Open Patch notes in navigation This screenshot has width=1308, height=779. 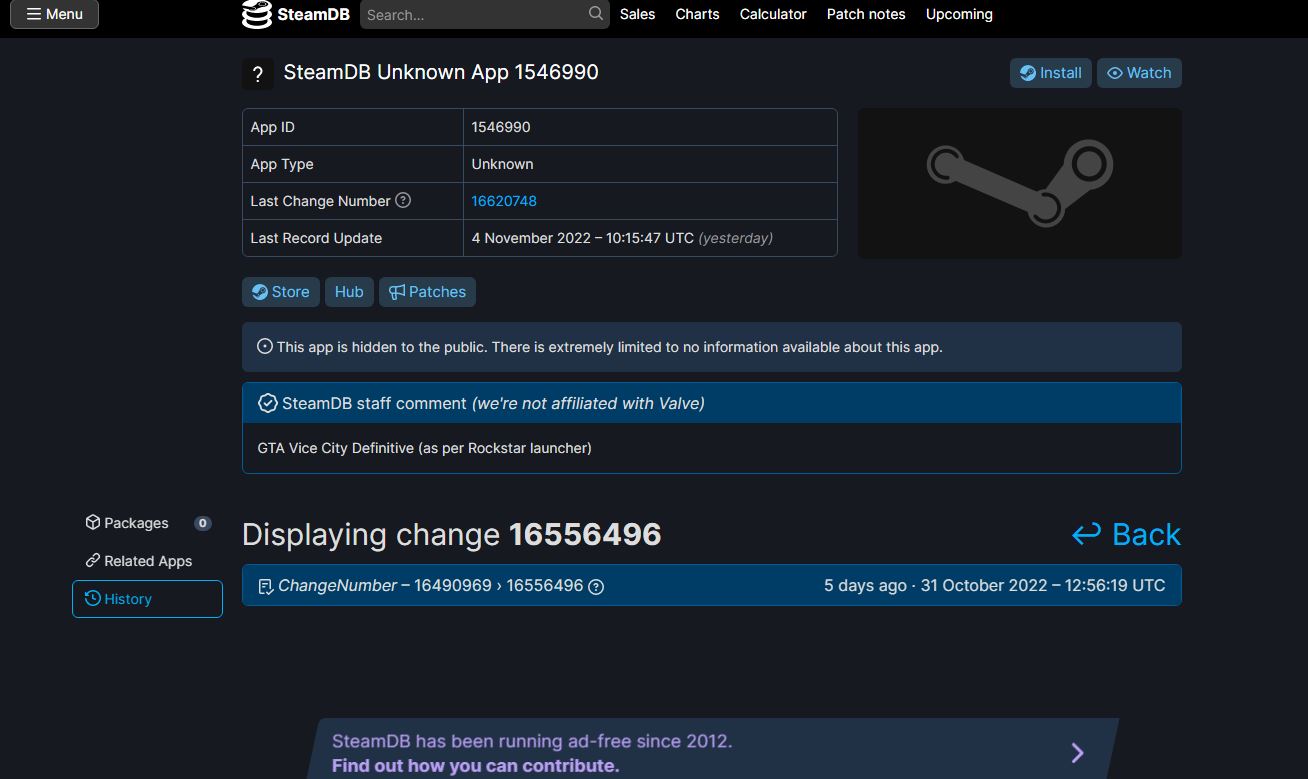click(866, 14)
